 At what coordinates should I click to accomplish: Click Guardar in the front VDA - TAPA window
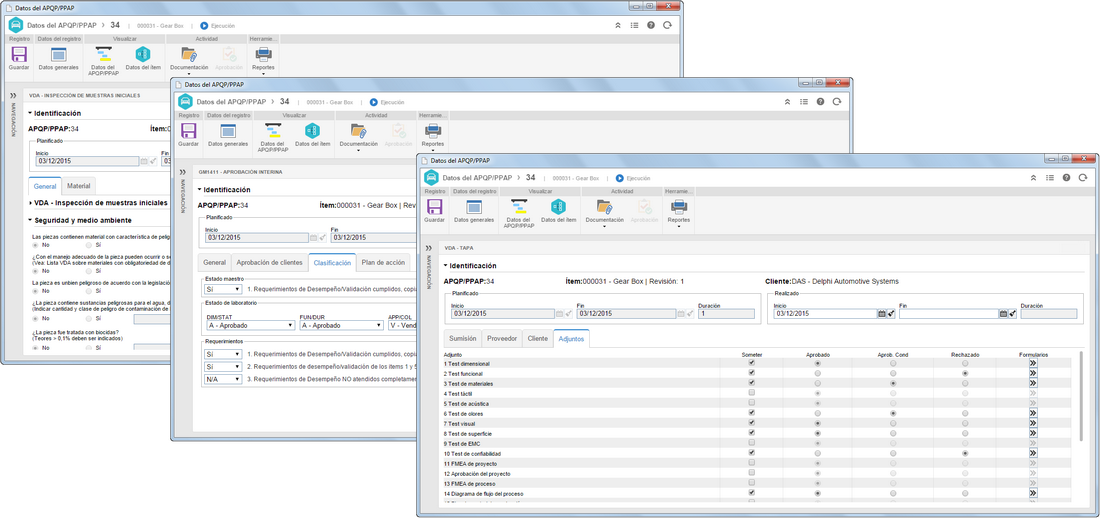(434, 211)
